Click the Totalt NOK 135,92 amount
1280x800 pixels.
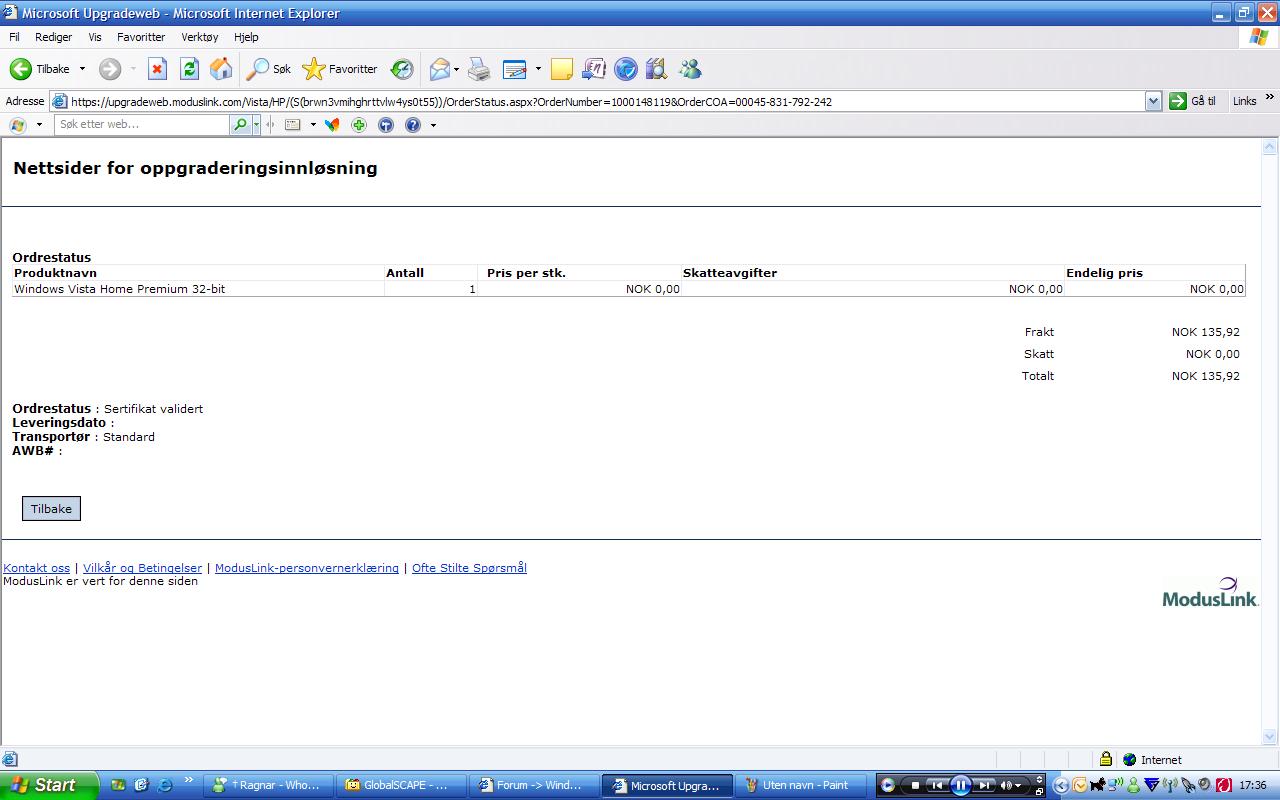(x=1206, y=376)
